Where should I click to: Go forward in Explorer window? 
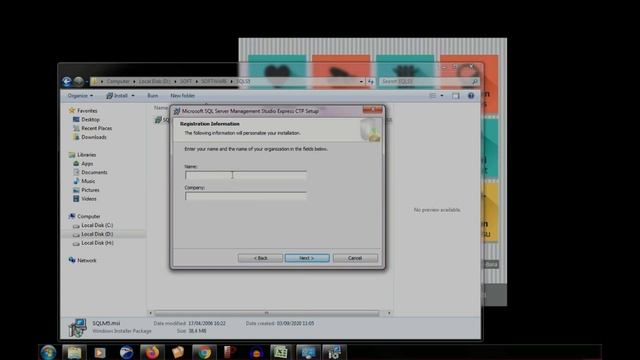click(78, 82)
